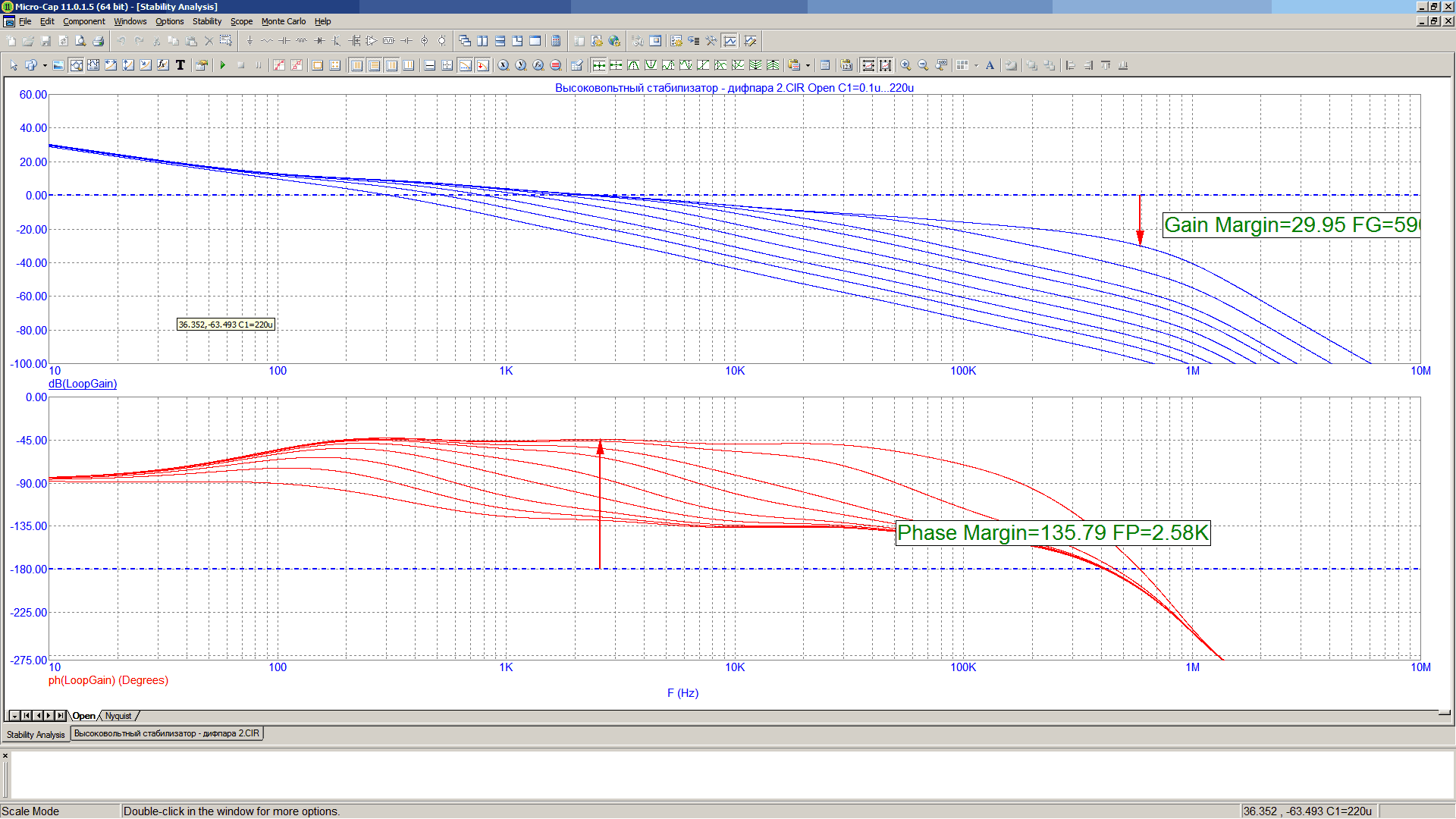Toggle Cursor mode button next to Scale mode
This screenshot has height=819, width=1456.
pos(93,65)
